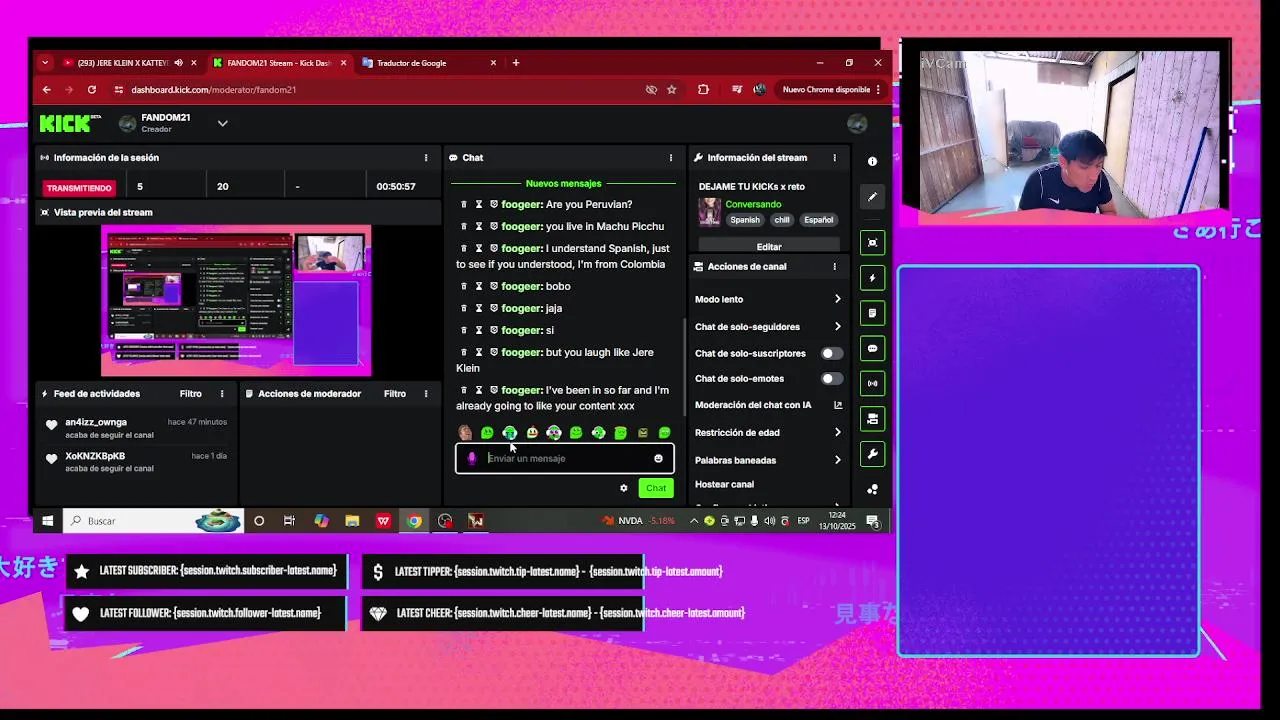Screen dimensions: 1280x720
Task: Open the speech bubble sidebar icon
Action: point(872,348)
